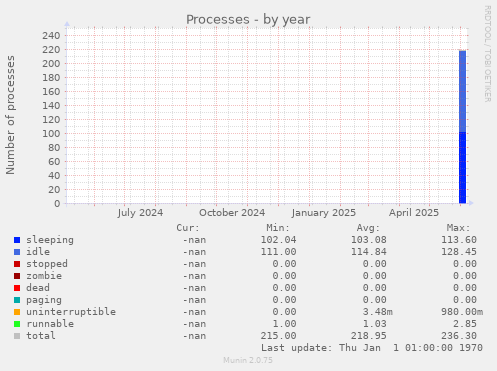The image size is (497, 371).
Task: Click the 'Cur:' column header
Action: click(188, 228)
